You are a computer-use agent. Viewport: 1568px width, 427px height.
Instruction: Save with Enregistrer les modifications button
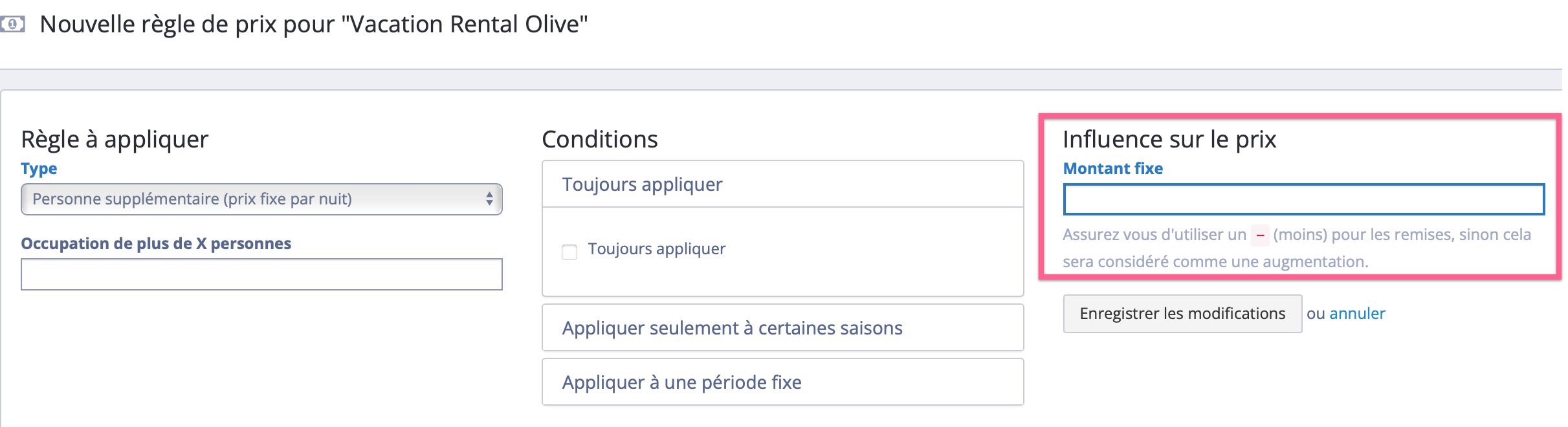tap(1182, 314)
